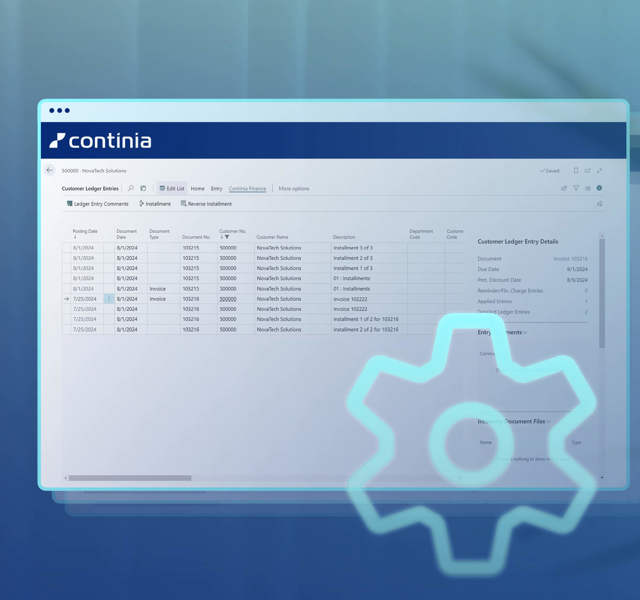
Task: Switch to the Continia Finance tab
Action: pyautogui.click(x=247, y=188)
